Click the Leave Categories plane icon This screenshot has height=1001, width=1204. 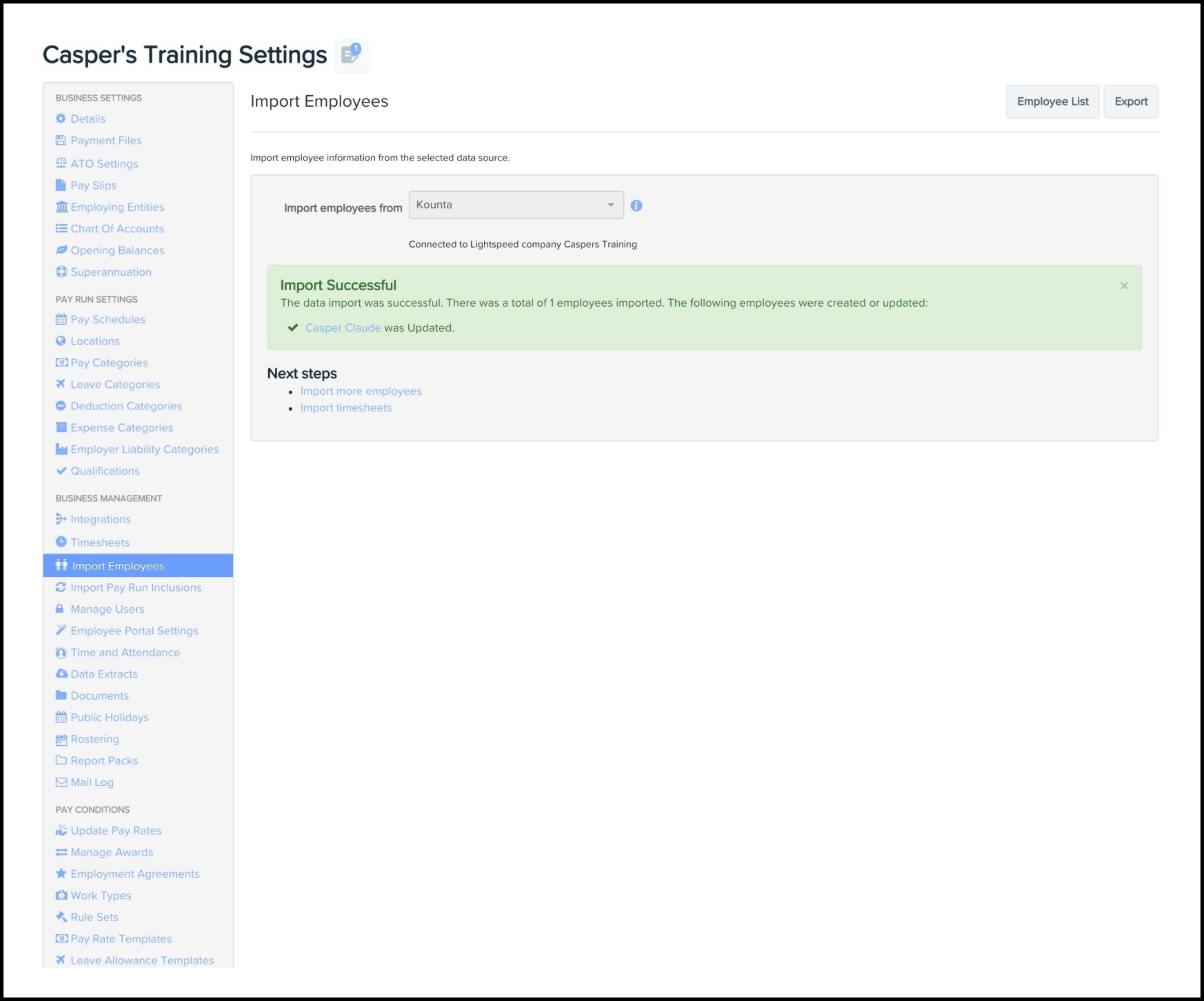pos(61,384)
